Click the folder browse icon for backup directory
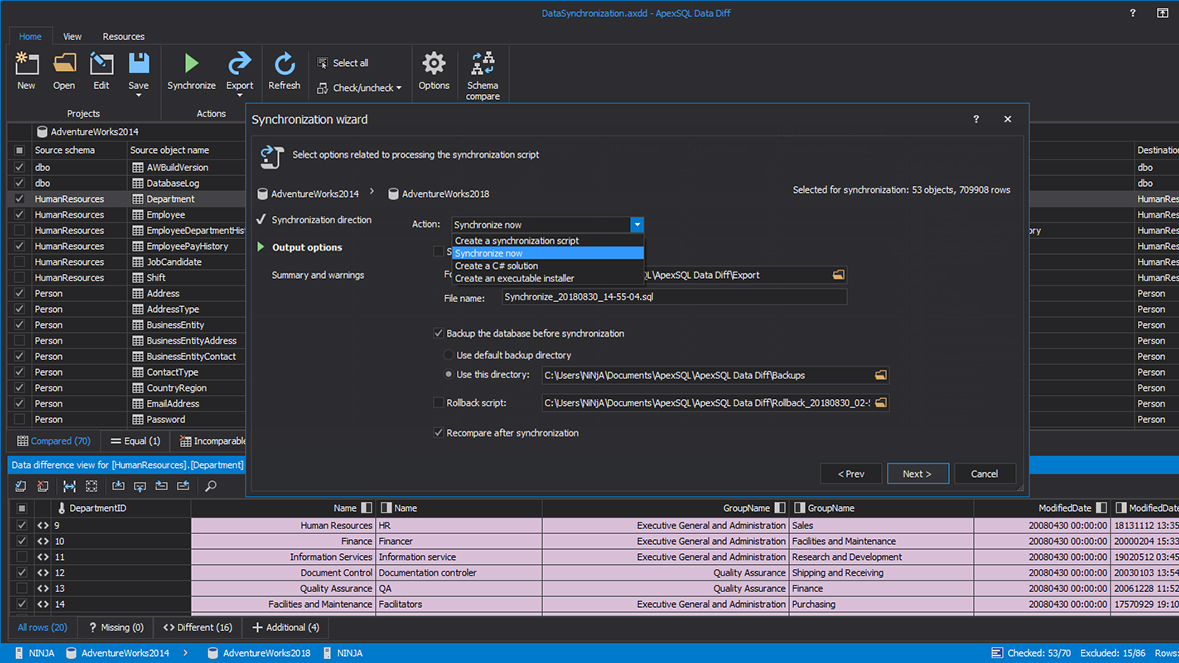Screen dimensions: 1179x663 [x=880, y=375]
